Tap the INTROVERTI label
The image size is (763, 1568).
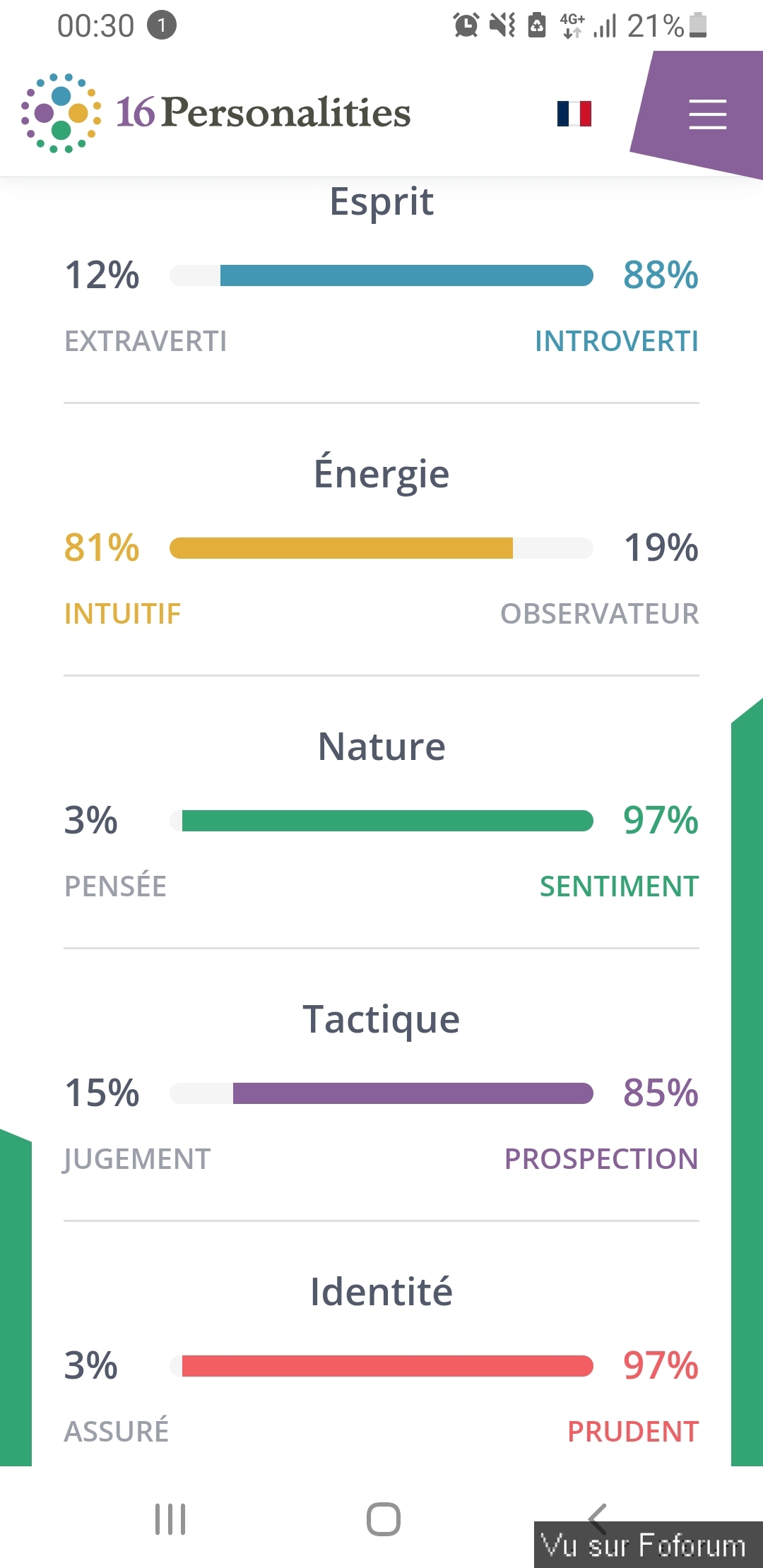click(616, 341)
